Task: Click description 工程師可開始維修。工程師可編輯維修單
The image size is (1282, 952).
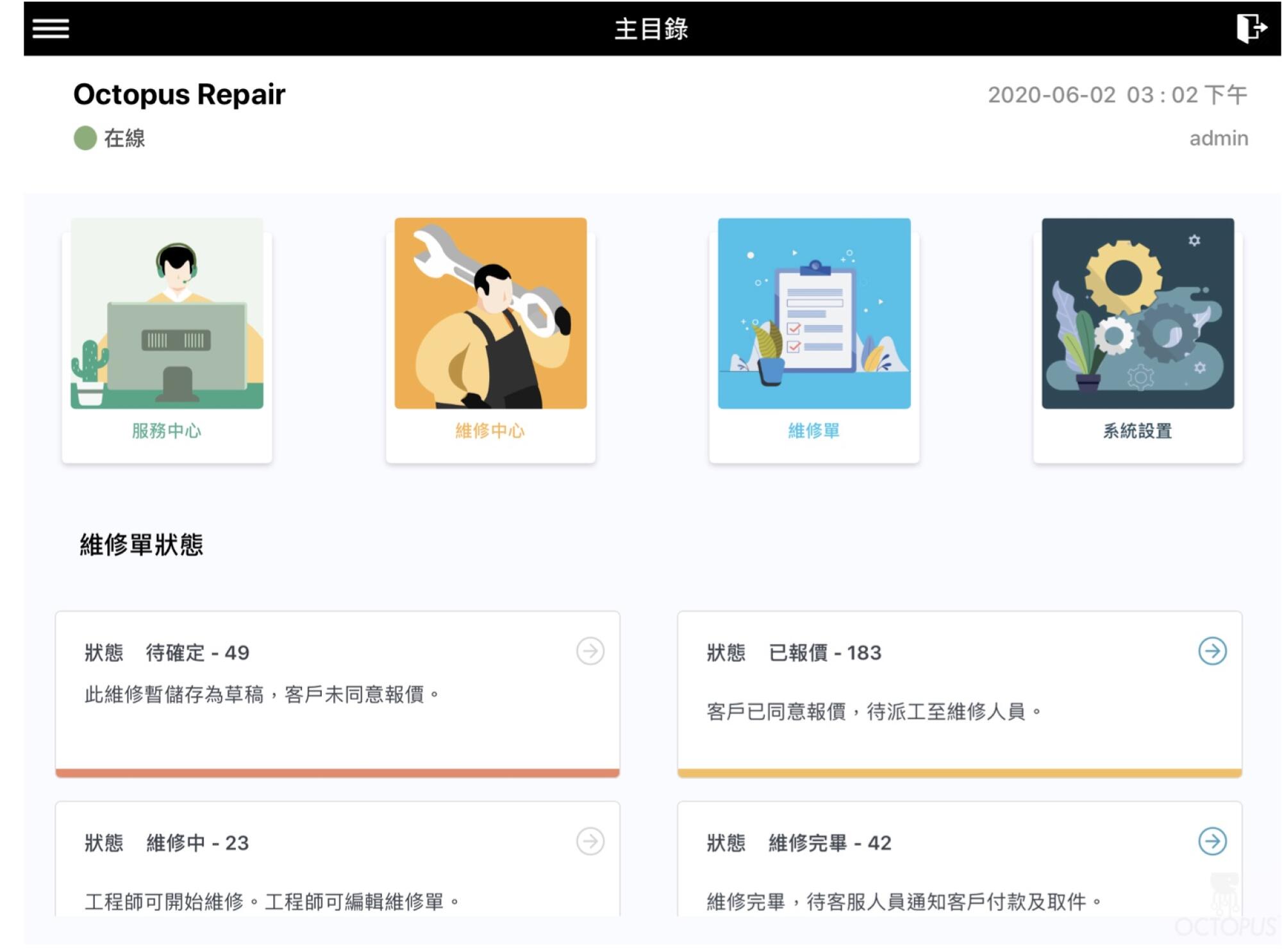Action: tap(272, 902)
